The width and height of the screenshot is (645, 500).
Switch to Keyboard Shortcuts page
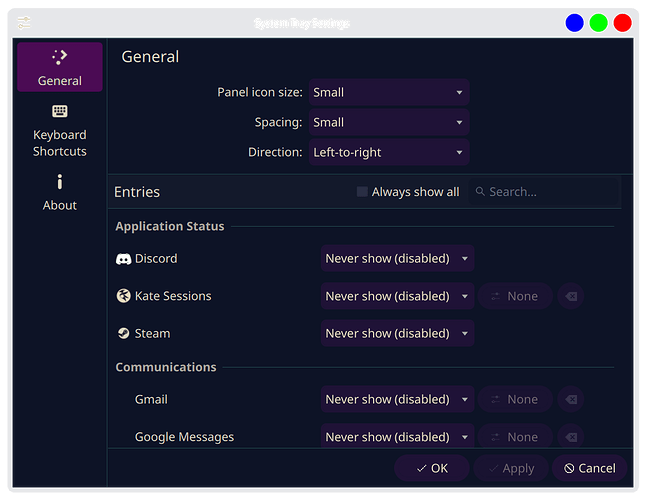click(x=60, y=131)
